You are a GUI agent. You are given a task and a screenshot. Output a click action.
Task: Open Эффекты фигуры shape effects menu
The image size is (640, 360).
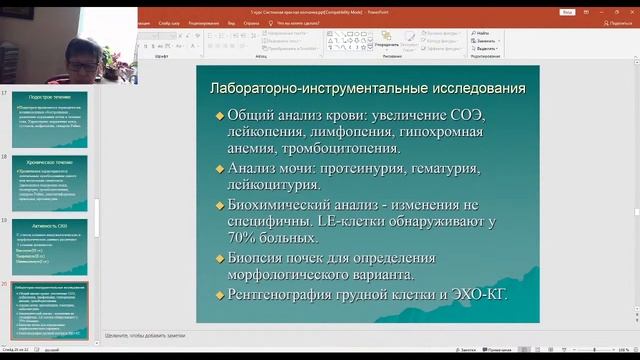(441, 49)
